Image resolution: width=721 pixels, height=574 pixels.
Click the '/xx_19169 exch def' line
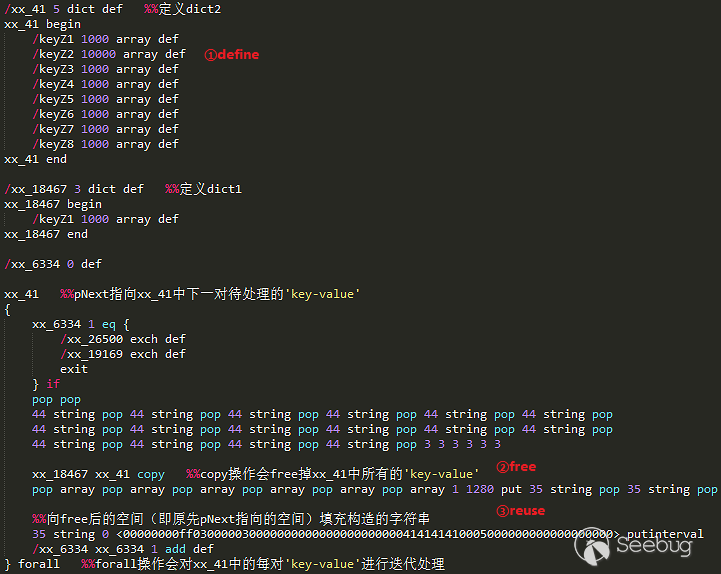pyautogui.click(x=123, y=354)
